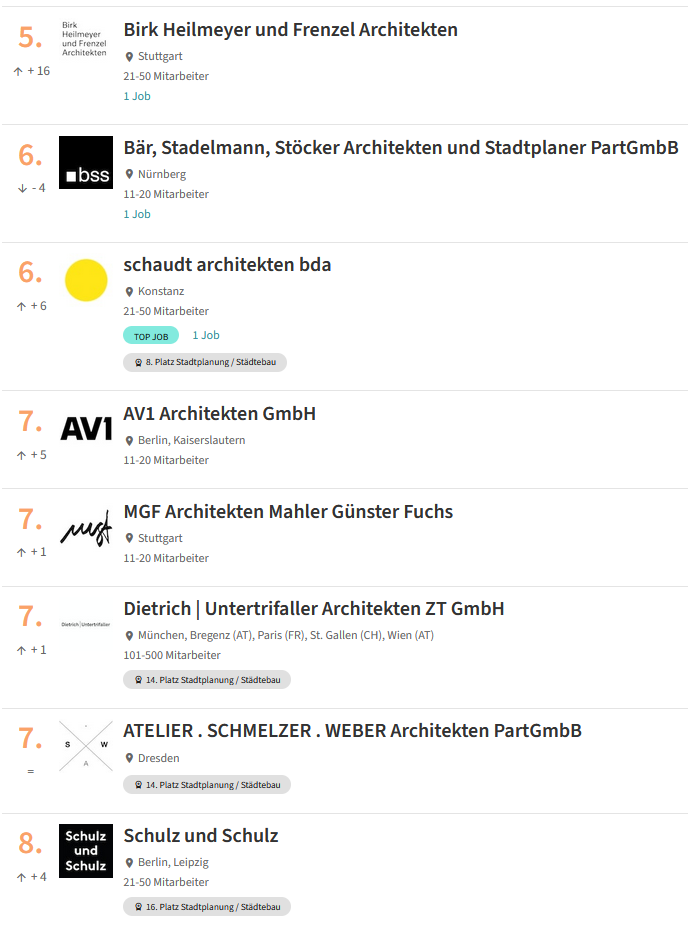
Task: Open Bär, Stadelmann, Stöcker Architekten heading
Action: pyautogui.click(x=401, y=148)
